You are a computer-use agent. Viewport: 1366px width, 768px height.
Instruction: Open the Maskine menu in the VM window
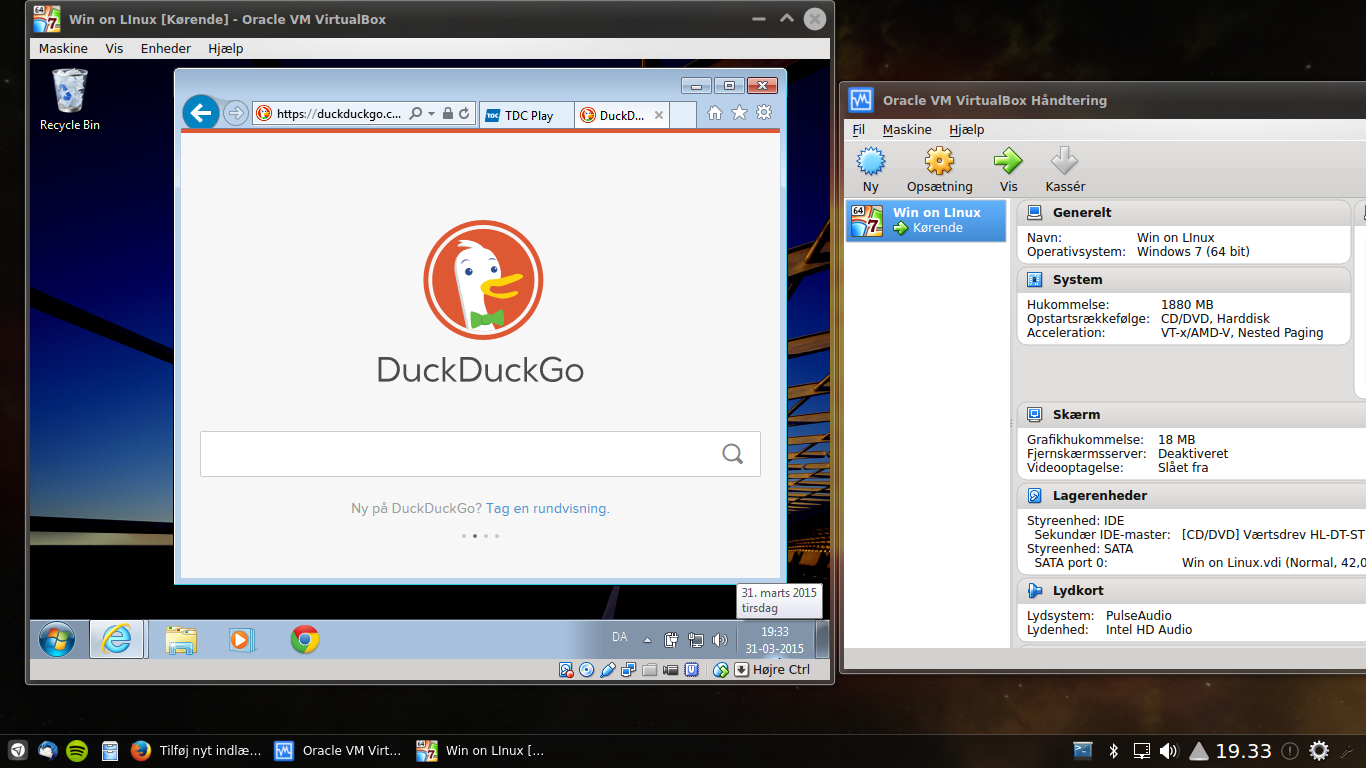point(63,48)
